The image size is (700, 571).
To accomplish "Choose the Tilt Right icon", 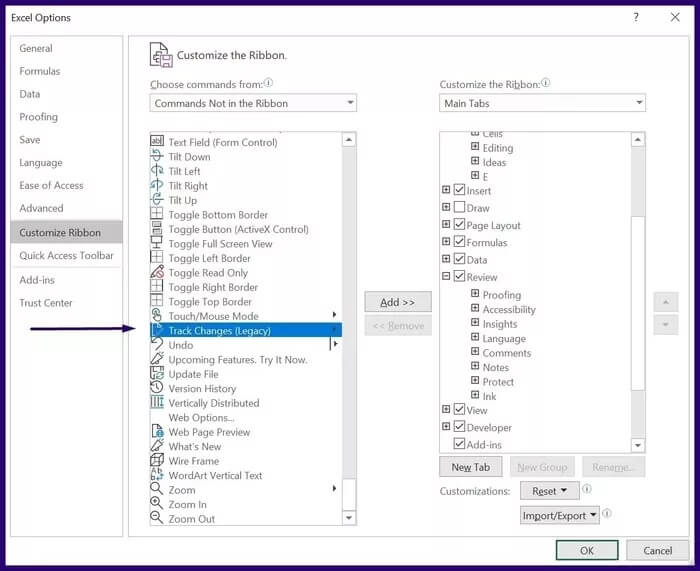I will 157,185.
